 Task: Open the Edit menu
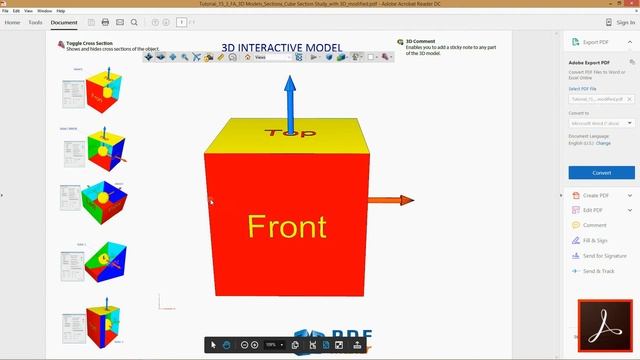tap(16, 11)
